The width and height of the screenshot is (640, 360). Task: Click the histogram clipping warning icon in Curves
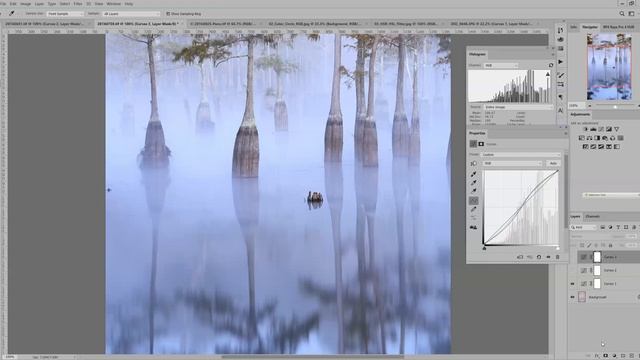pyautogui.click(x=473, y=227)
